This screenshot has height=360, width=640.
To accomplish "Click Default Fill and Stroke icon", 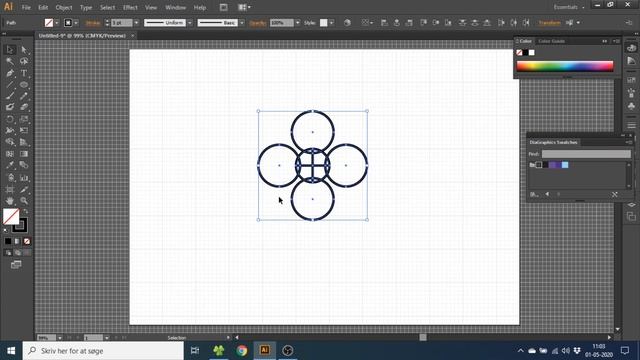I will point(6,231).
